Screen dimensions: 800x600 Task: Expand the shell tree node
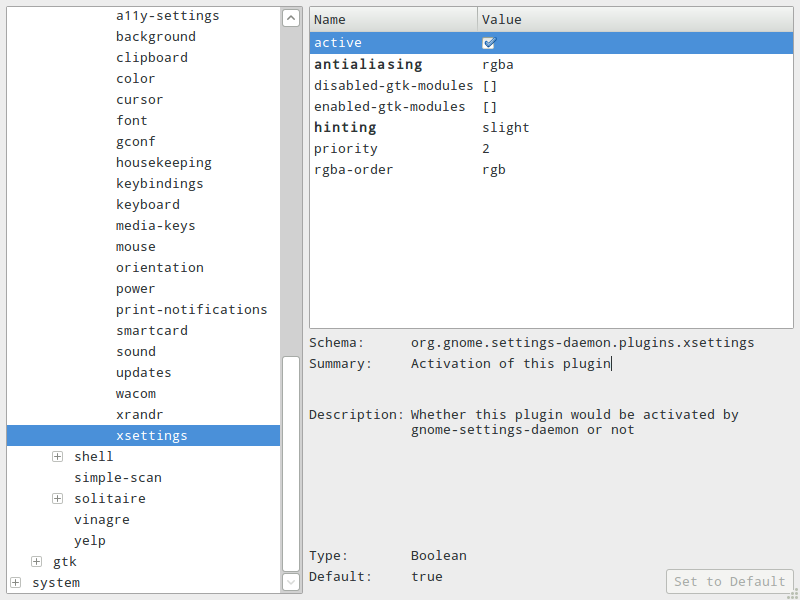click(57, 457)
